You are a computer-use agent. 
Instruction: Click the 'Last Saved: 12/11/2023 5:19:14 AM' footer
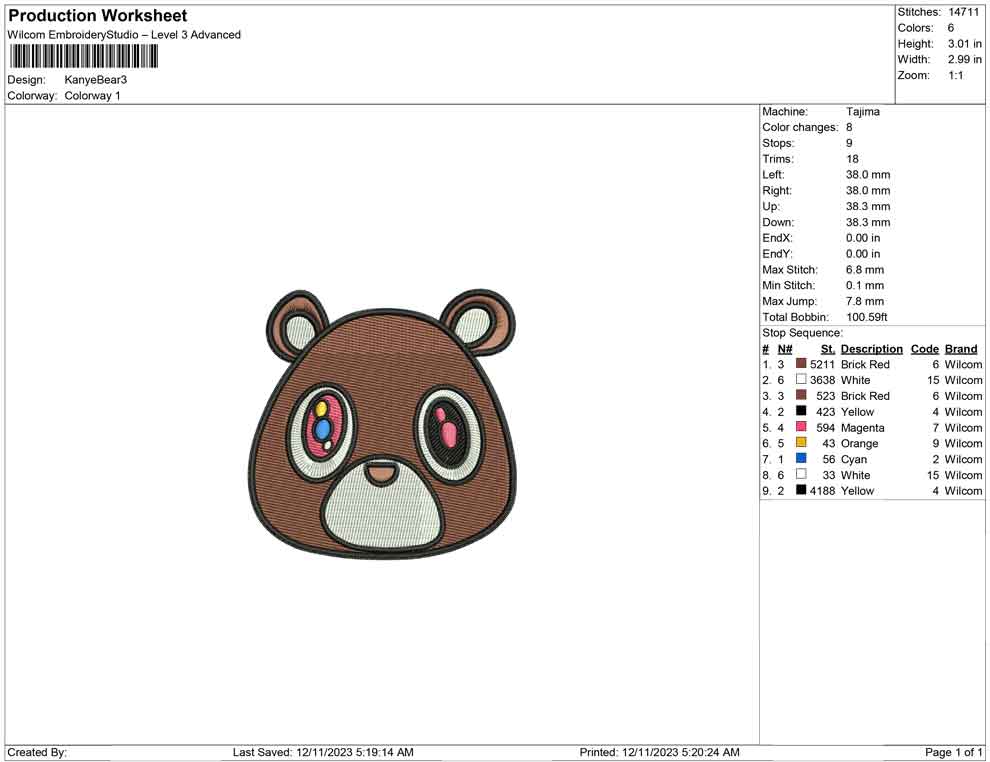(x=323, y=752)
